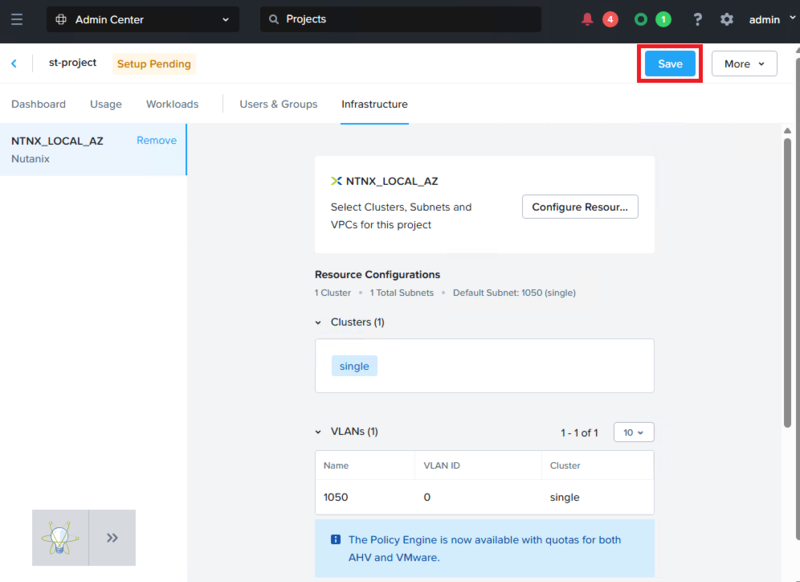
Task: Click the info icon in Policy Engine banner
Action: 336,539
